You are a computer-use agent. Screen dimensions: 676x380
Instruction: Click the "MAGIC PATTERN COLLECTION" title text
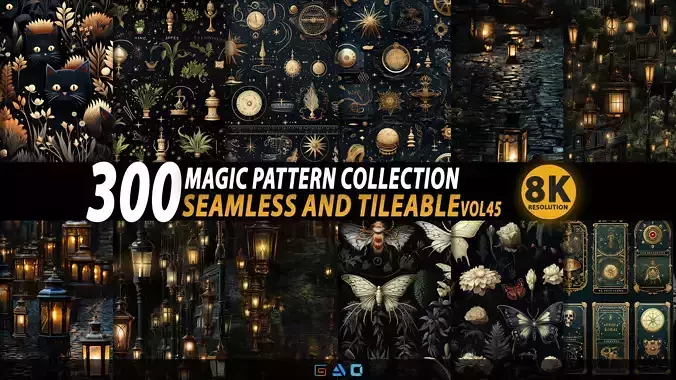(322, 178)
